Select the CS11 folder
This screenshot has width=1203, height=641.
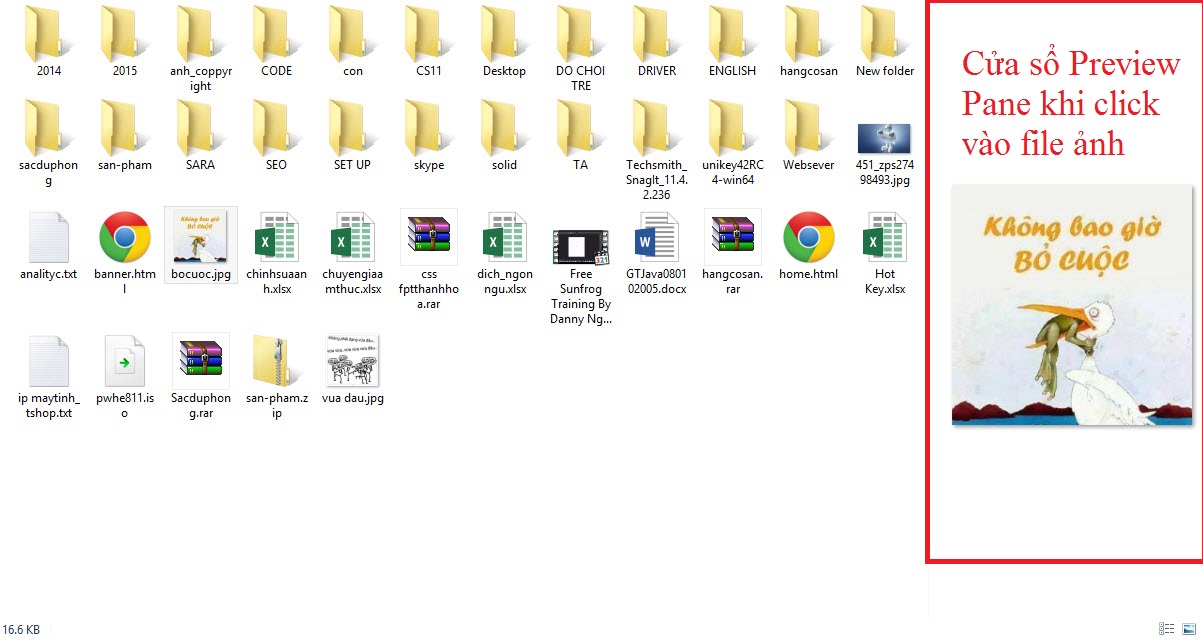(428, 42)
